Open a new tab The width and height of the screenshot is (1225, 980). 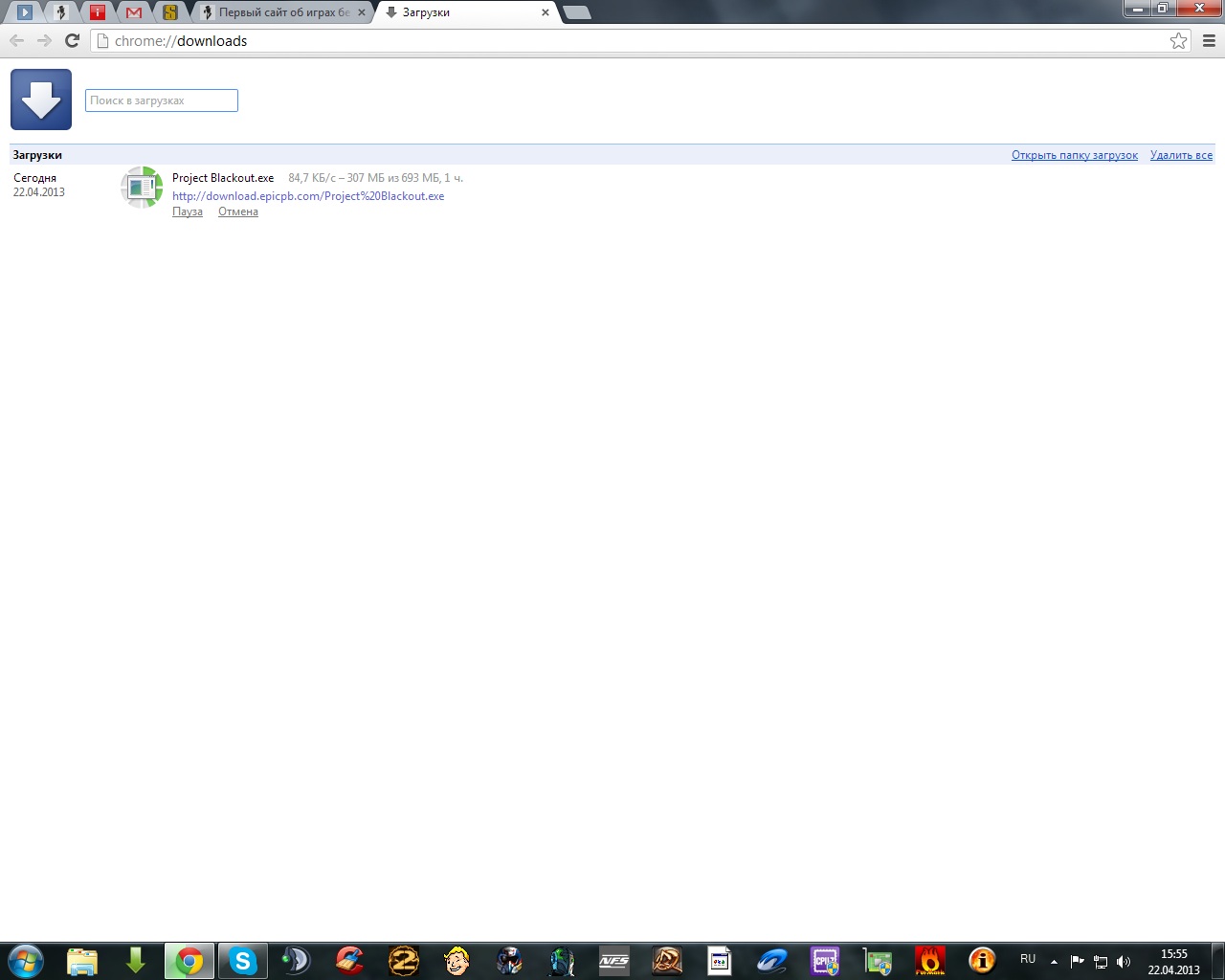pyautogui.click(x=576, y=12)
